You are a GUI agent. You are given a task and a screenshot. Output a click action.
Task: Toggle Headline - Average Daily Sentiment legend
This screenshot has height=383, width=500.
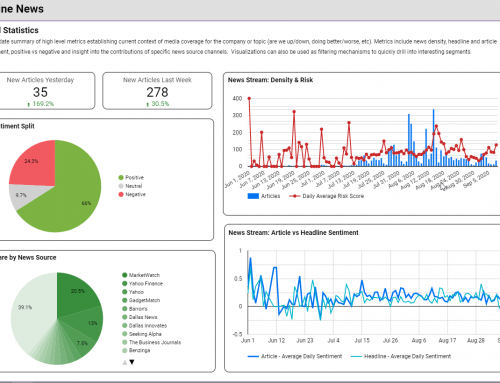click(401, 356)
